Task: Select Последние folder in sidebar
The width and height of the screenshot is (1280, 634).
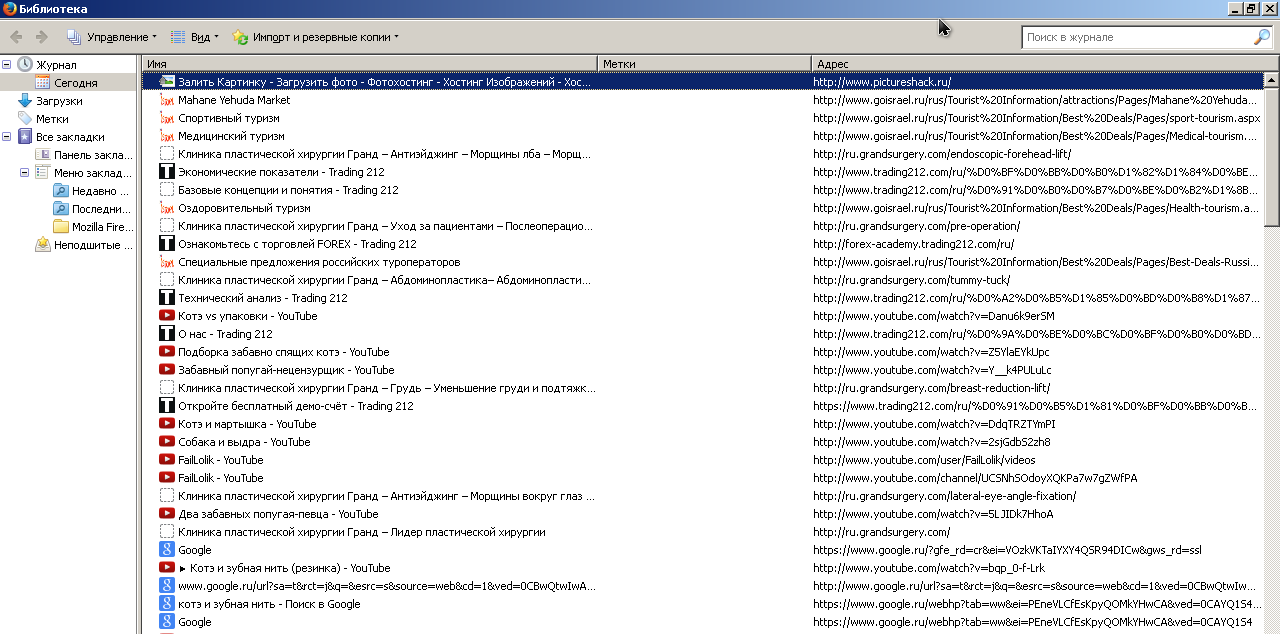Action: tap(102, 209)
